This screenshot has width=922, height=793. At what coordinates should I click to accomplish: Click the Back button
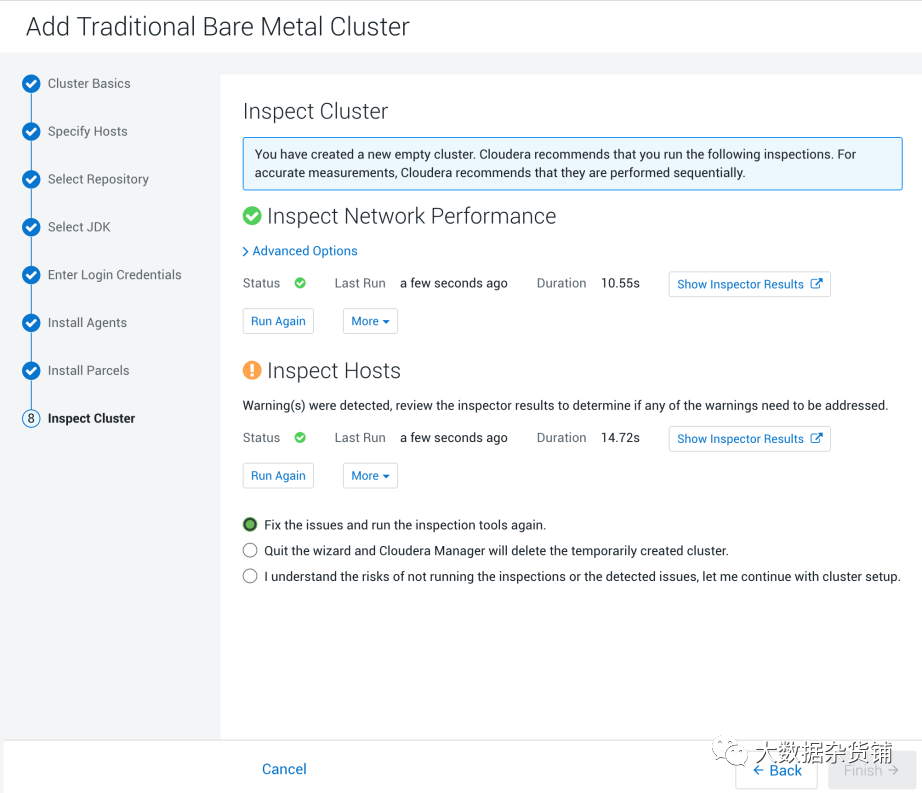click(777, 771)
